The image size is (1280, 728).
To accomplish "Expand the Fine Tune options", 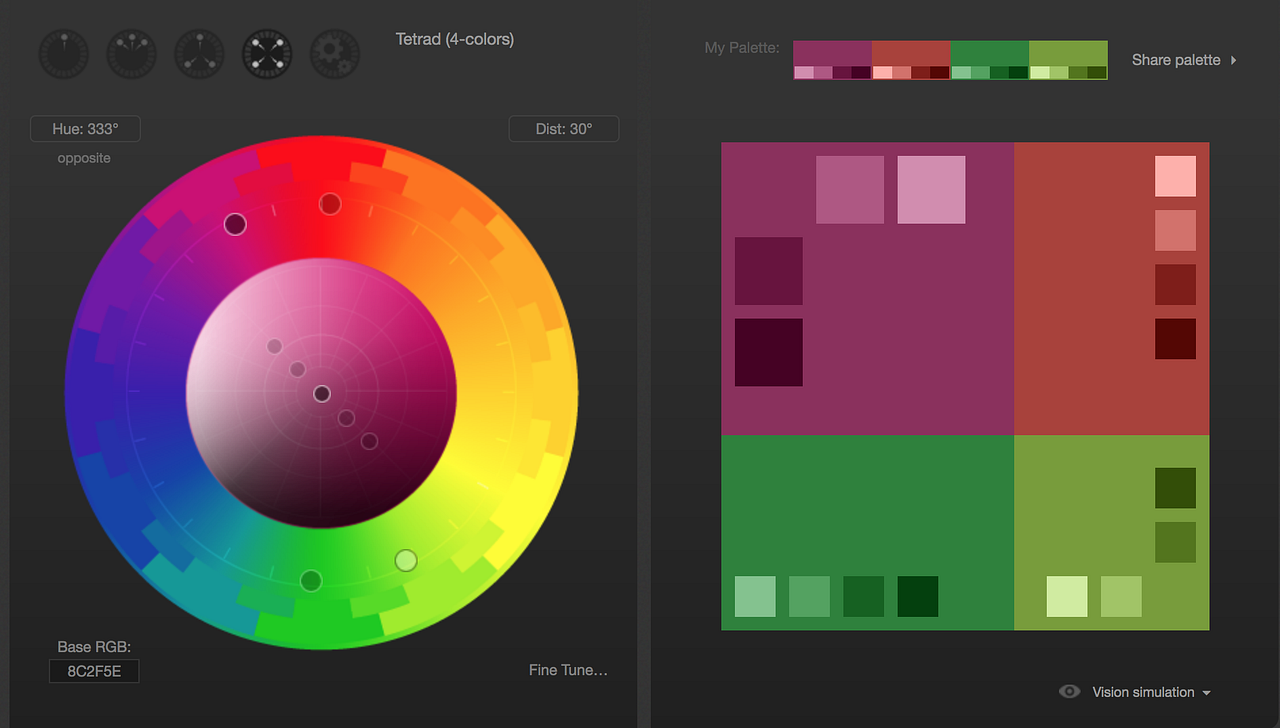I will coord(568,670).
